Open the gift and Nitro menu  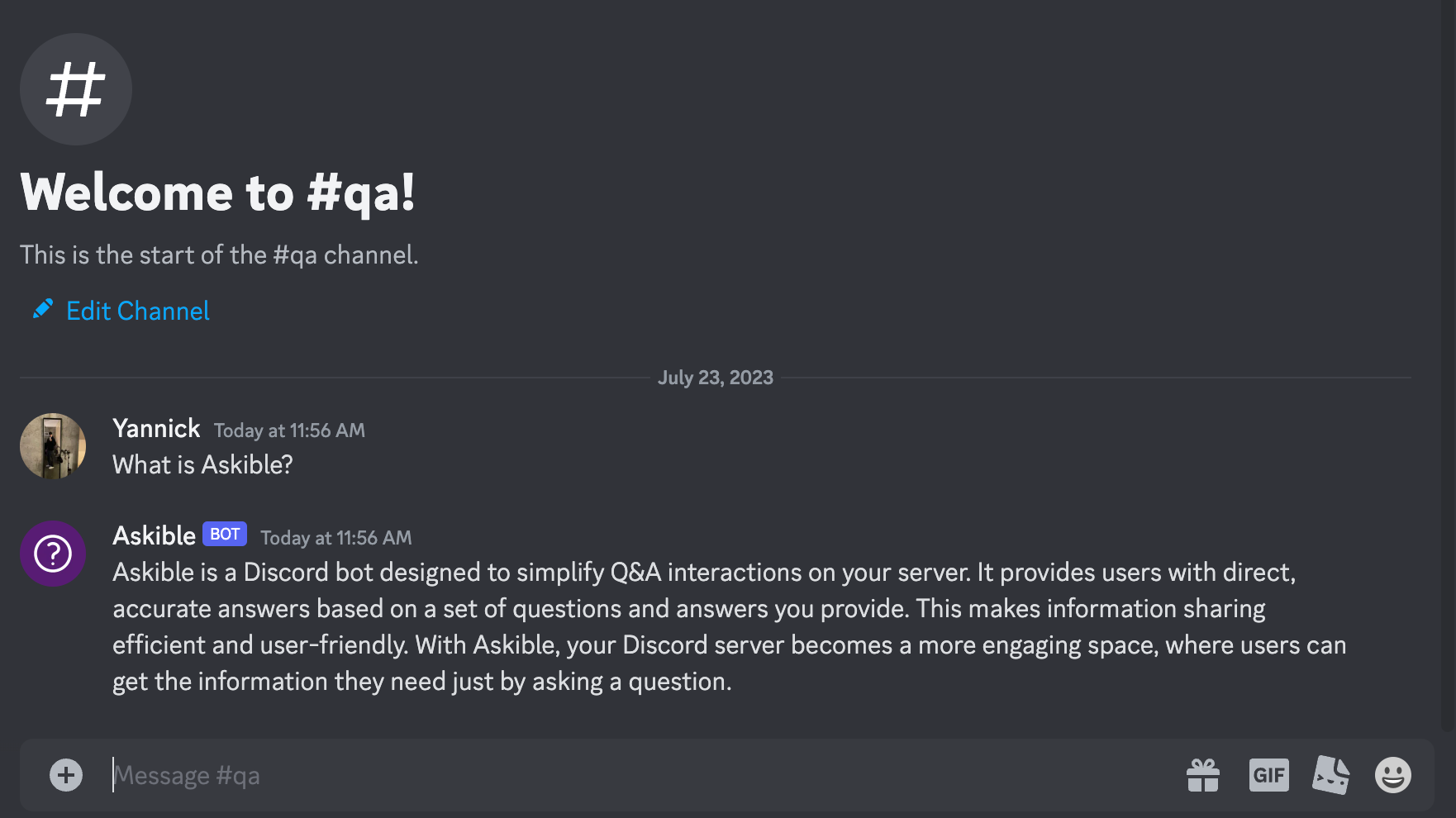(1202, 775)
